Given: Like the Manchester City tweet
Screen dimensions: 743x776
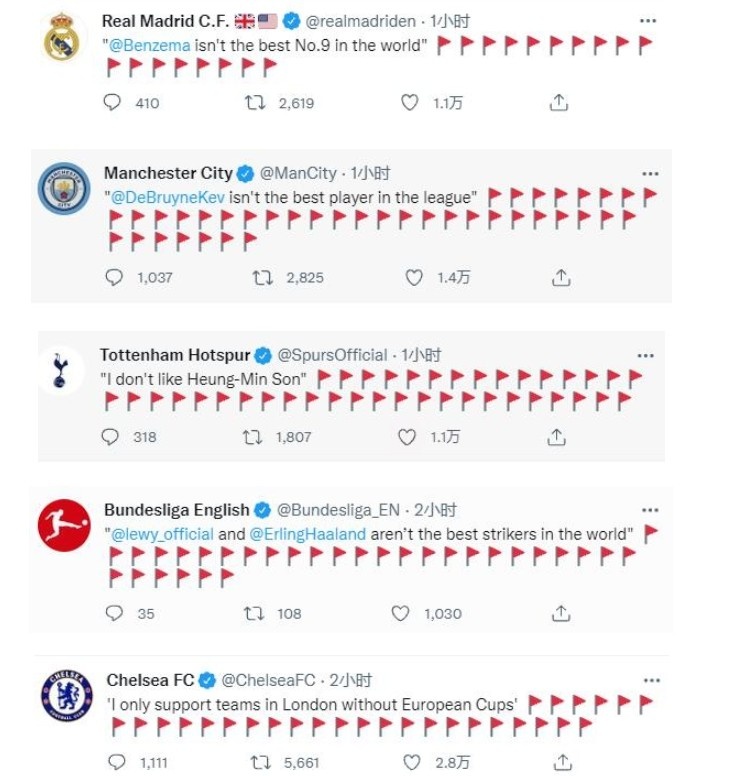Looking at the screenshot, I should (x=414, y=278).
